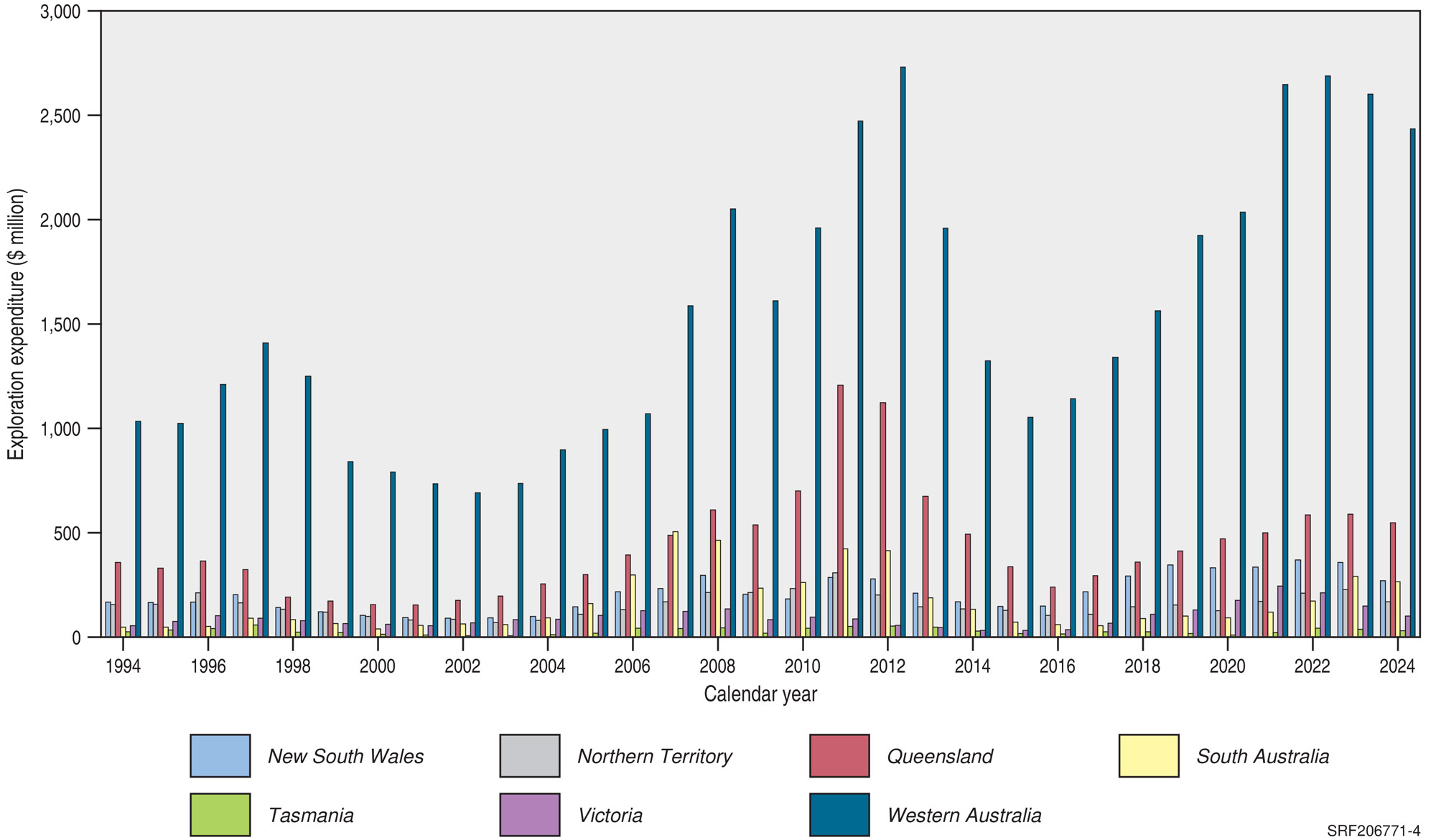Image resolution: width=1436 pixels, height=840 pixels.
Task: Click the Exploration expenditure y-axis title
Action: point(17,325)
